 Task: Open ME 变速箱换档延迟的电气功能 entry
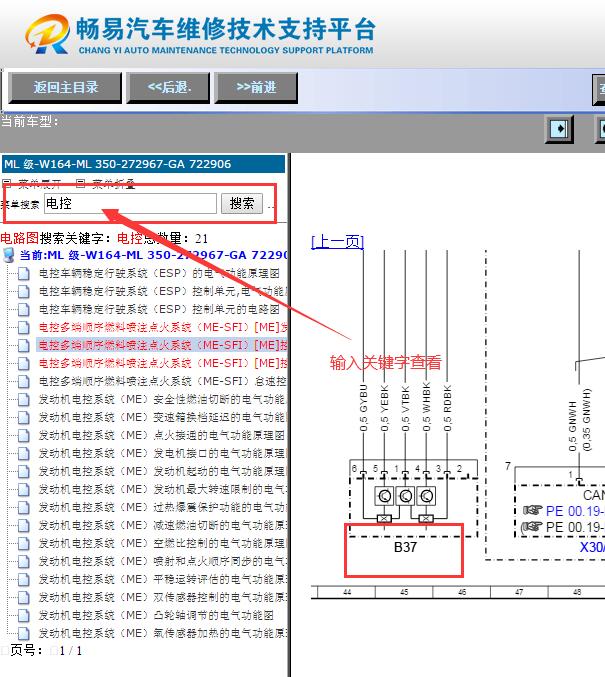pyautogui.click(x=163, y=417)
